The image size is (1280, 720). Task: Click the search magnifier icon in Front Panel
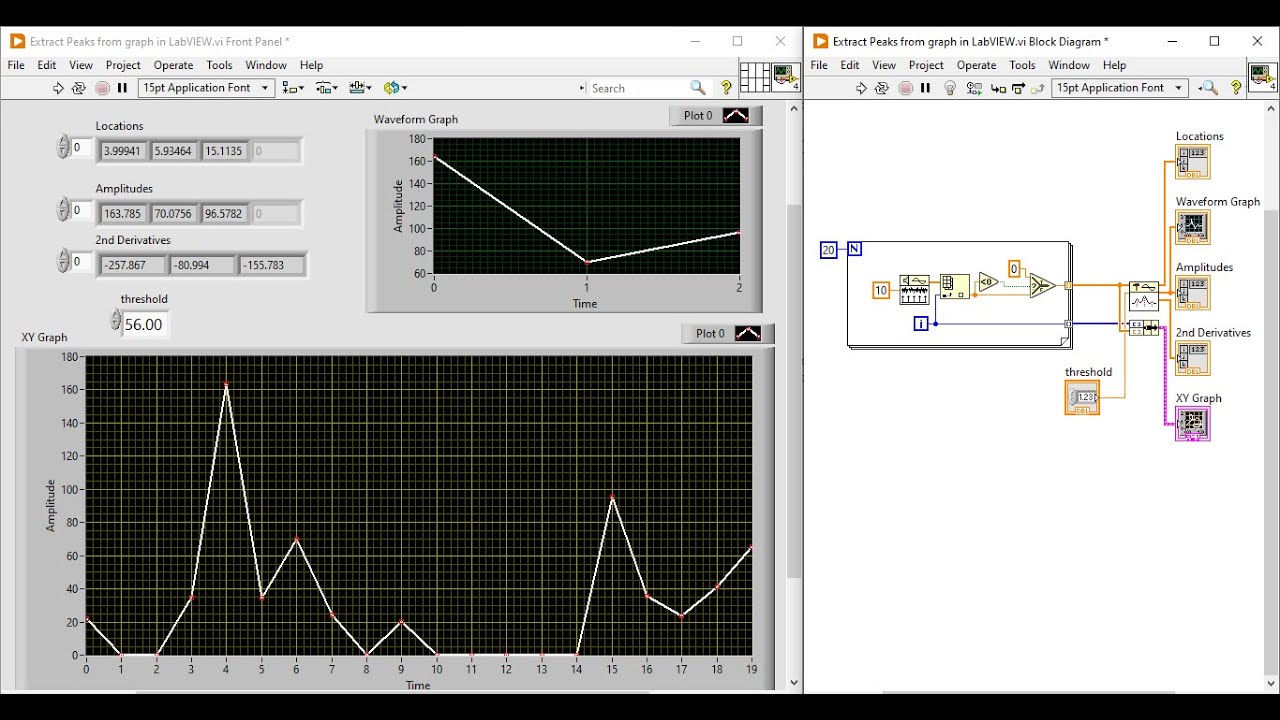coord(698,88)
